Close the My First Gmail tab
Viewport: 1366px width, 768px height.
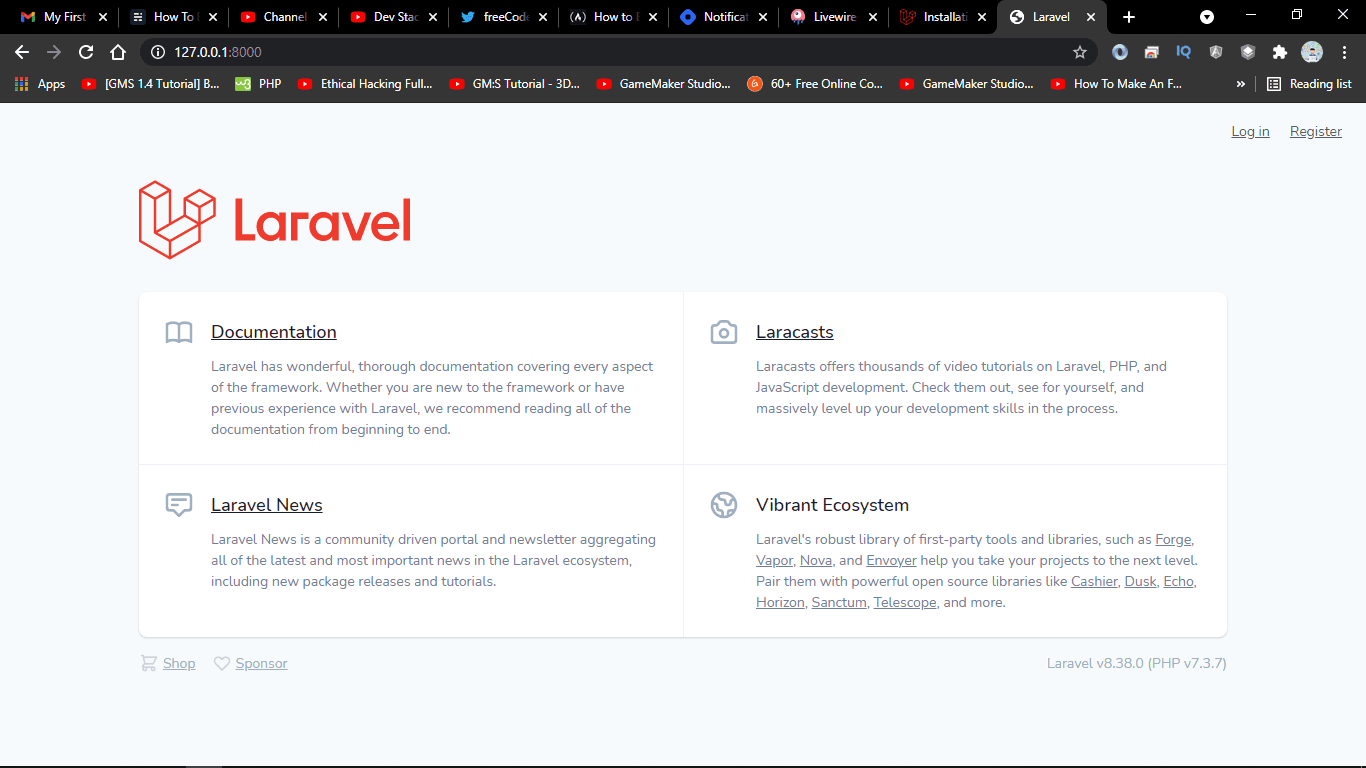click(103, 17)
